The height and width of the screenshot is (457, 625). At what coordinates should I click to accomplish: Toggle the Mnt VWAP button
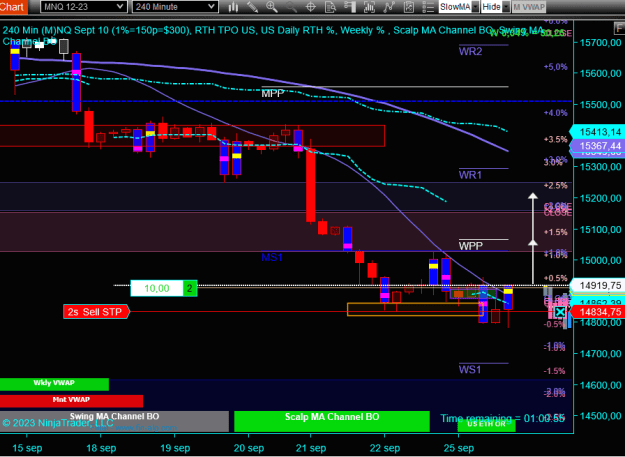click(71, 401)
